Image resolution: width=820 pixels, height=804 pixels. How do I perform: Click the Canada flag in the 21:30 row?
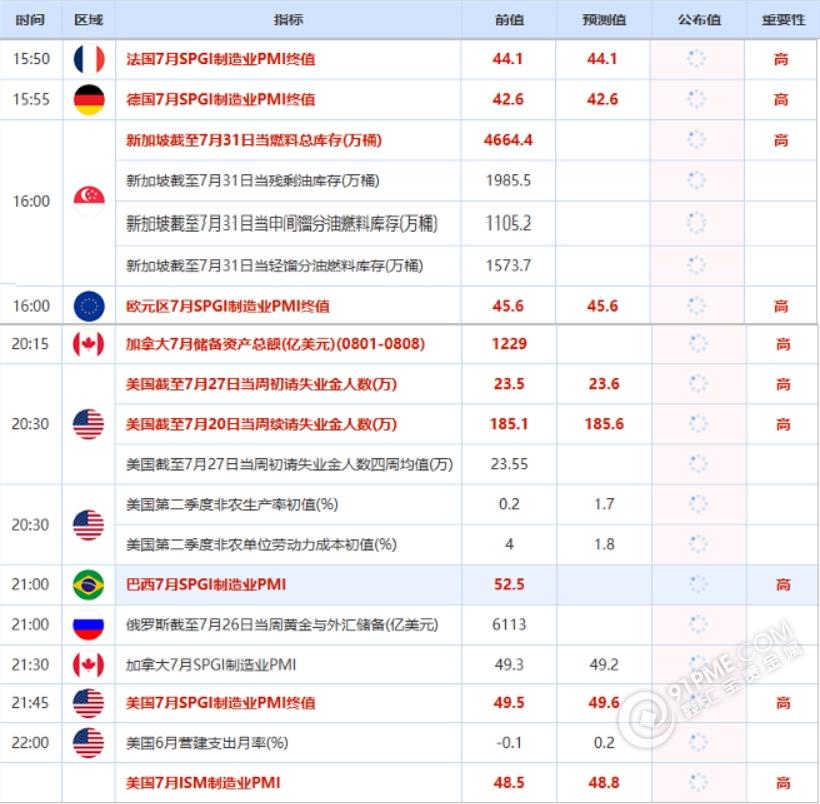(x=88, y=665)
